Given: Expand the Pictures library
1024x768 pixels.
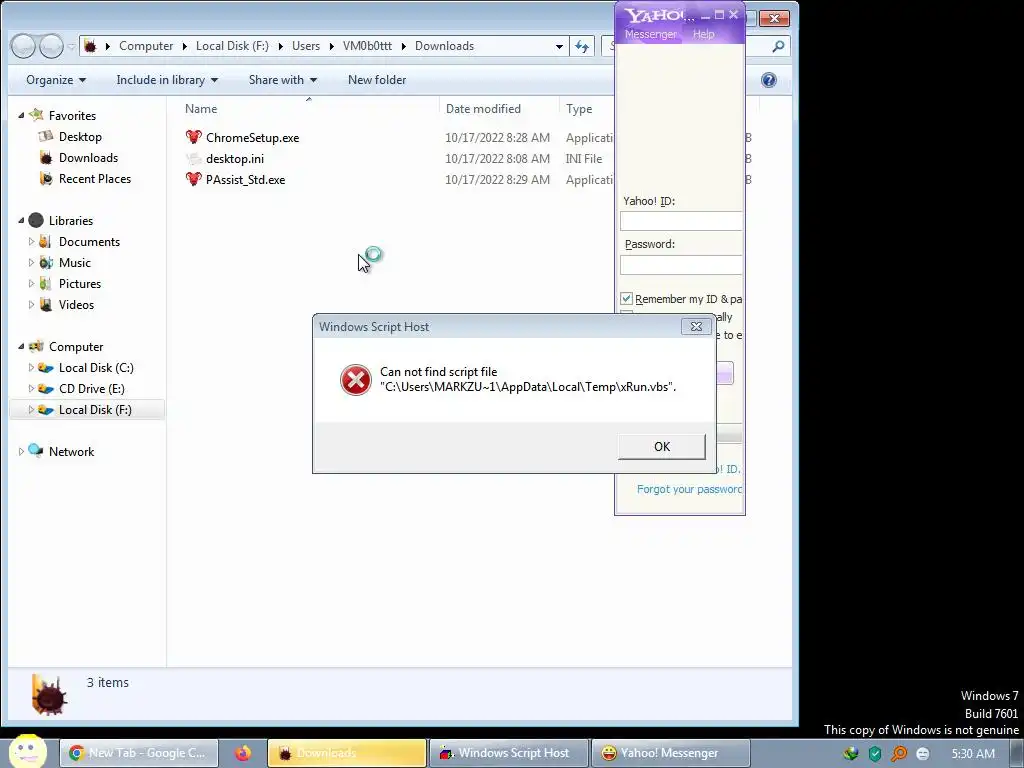Looking at the screenshot, I should click(31, 283).
